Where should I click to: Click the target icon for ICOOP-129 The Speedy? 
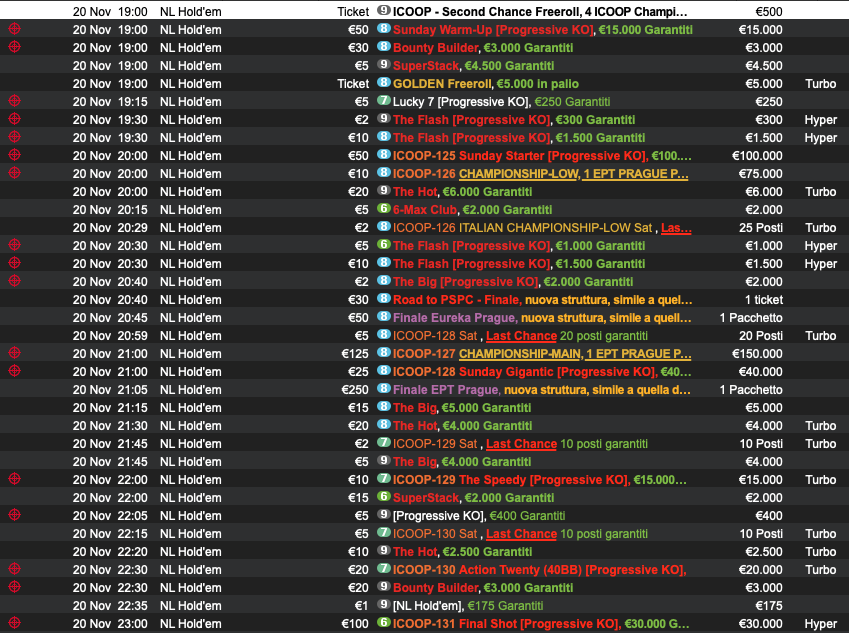[x=15, y=479]
